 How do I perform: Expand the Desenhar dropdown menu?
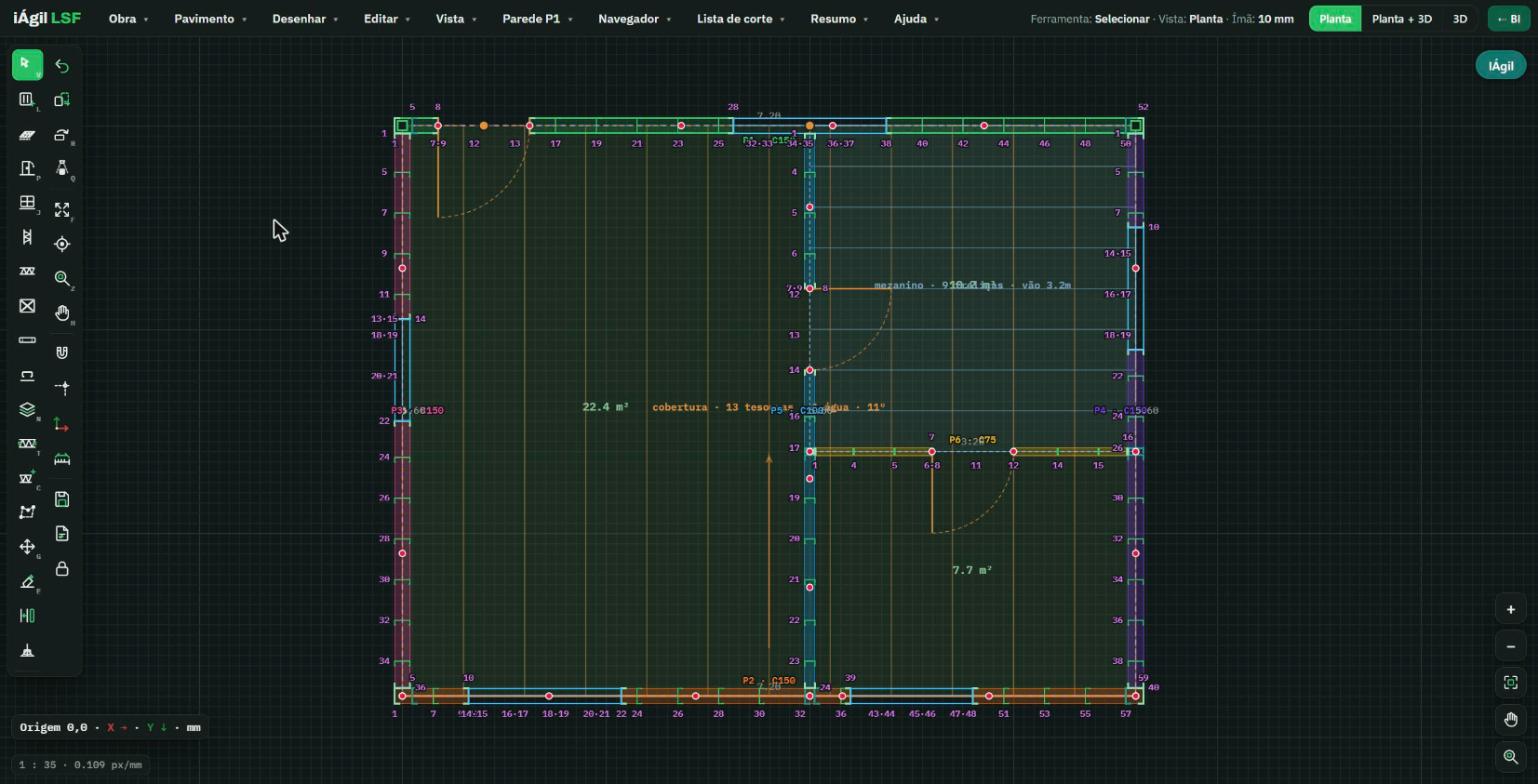click(305, 19)
